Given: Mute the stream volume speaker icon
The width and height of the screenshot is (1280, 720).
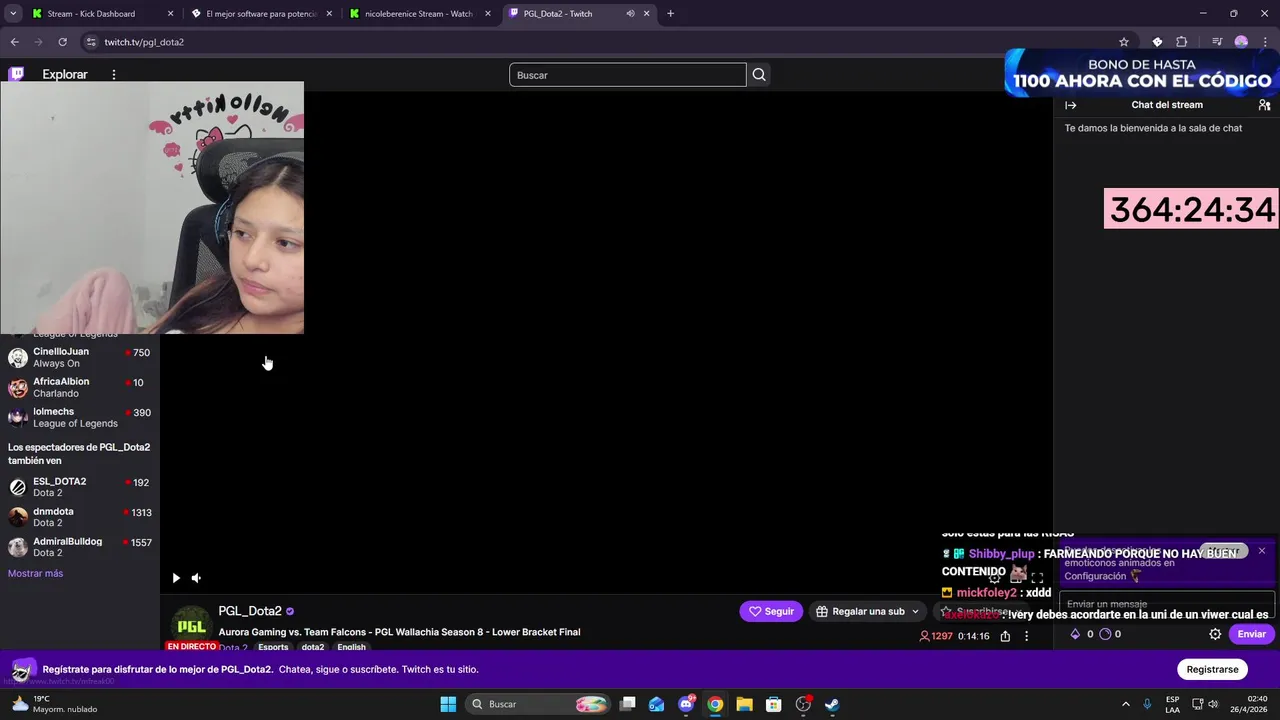Looking at the screenshot, I should coord(196,578).
